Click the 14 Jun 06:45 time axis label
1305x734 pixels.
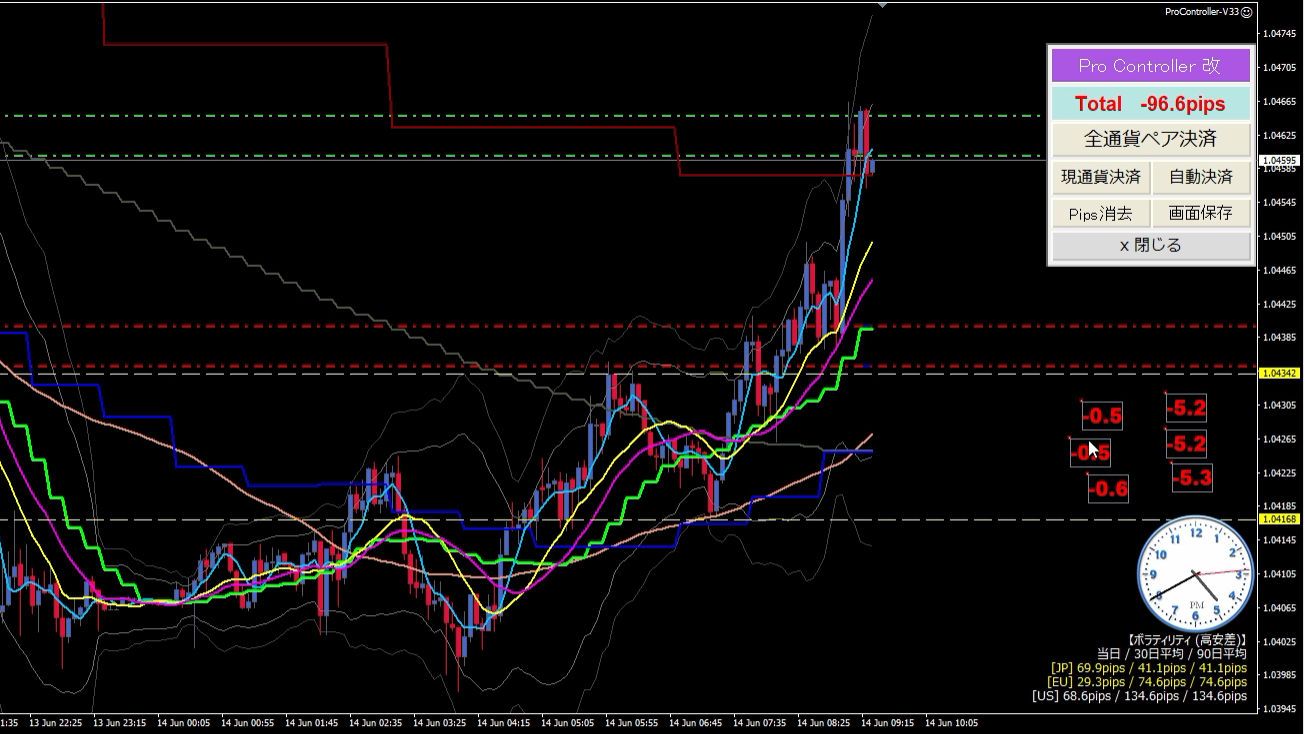coord(695,722)
